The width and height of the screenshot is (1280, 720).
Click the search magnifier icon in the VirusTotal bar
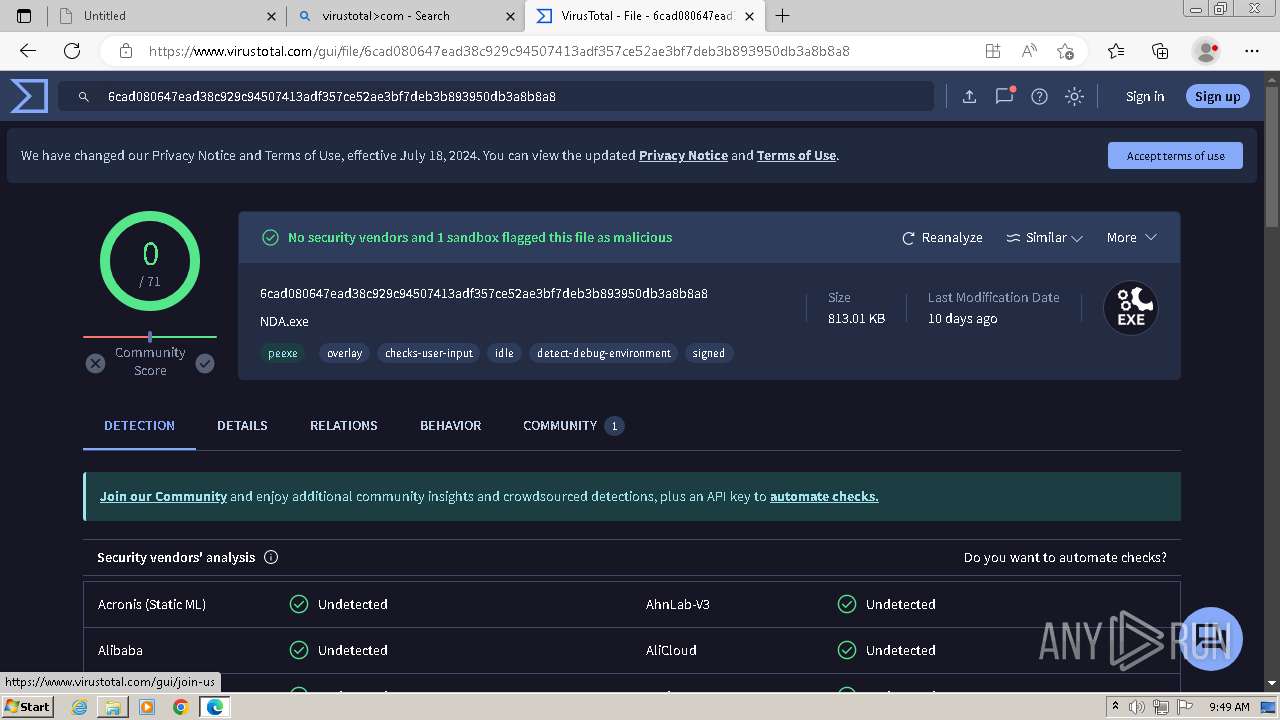click(x=84, y=97)
